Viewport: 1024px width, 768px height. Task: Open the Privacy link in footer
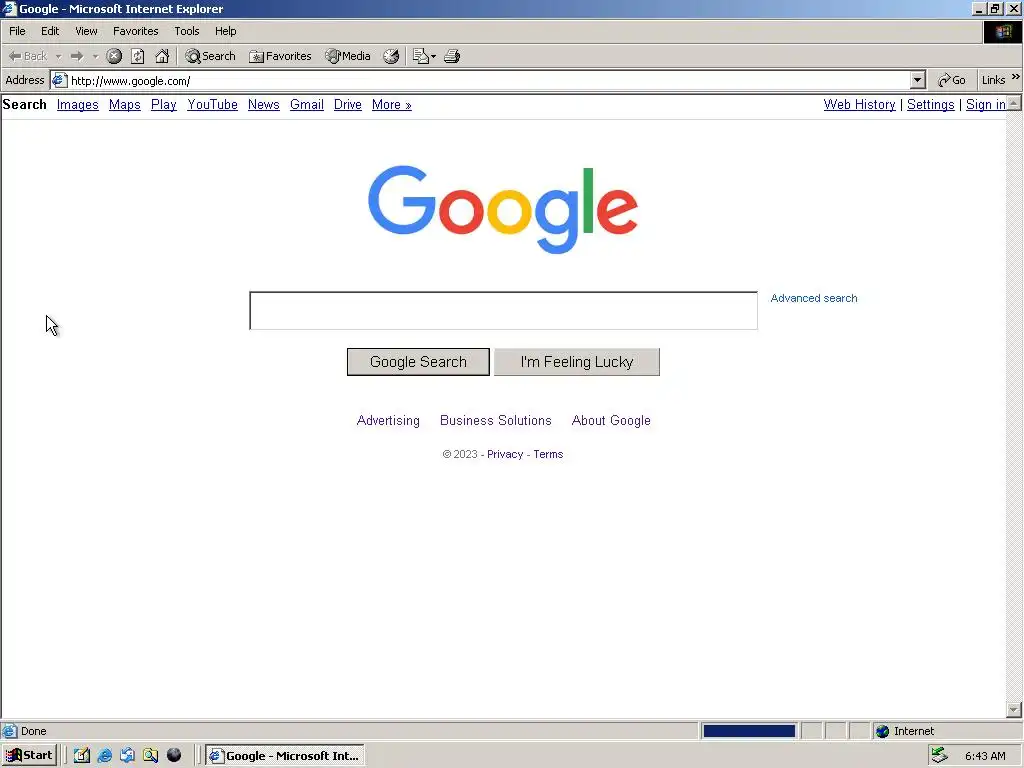click(505, 454)
